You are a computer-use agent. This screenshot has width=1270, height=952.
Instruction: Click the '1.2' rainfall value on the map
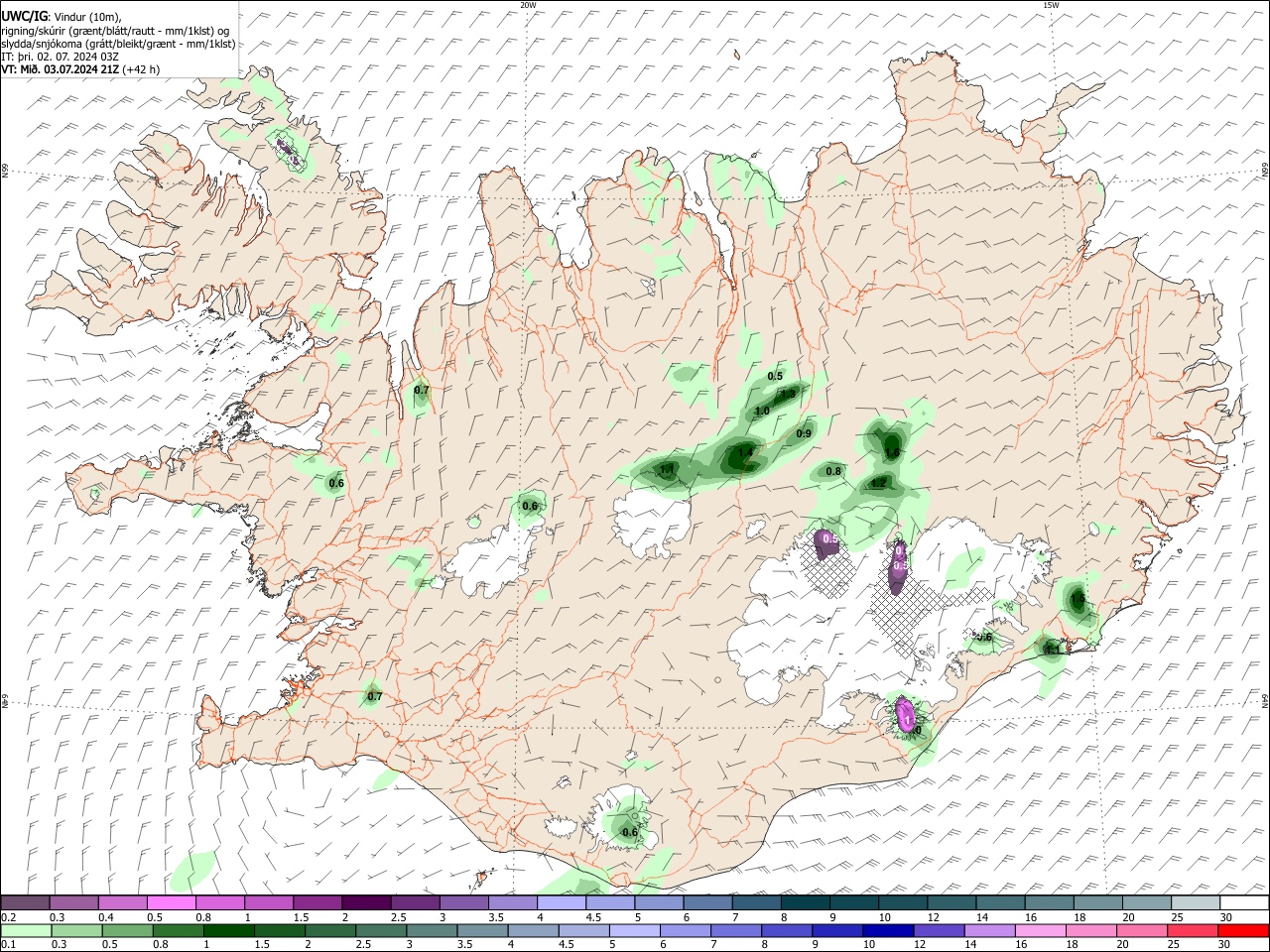(878, 484)
